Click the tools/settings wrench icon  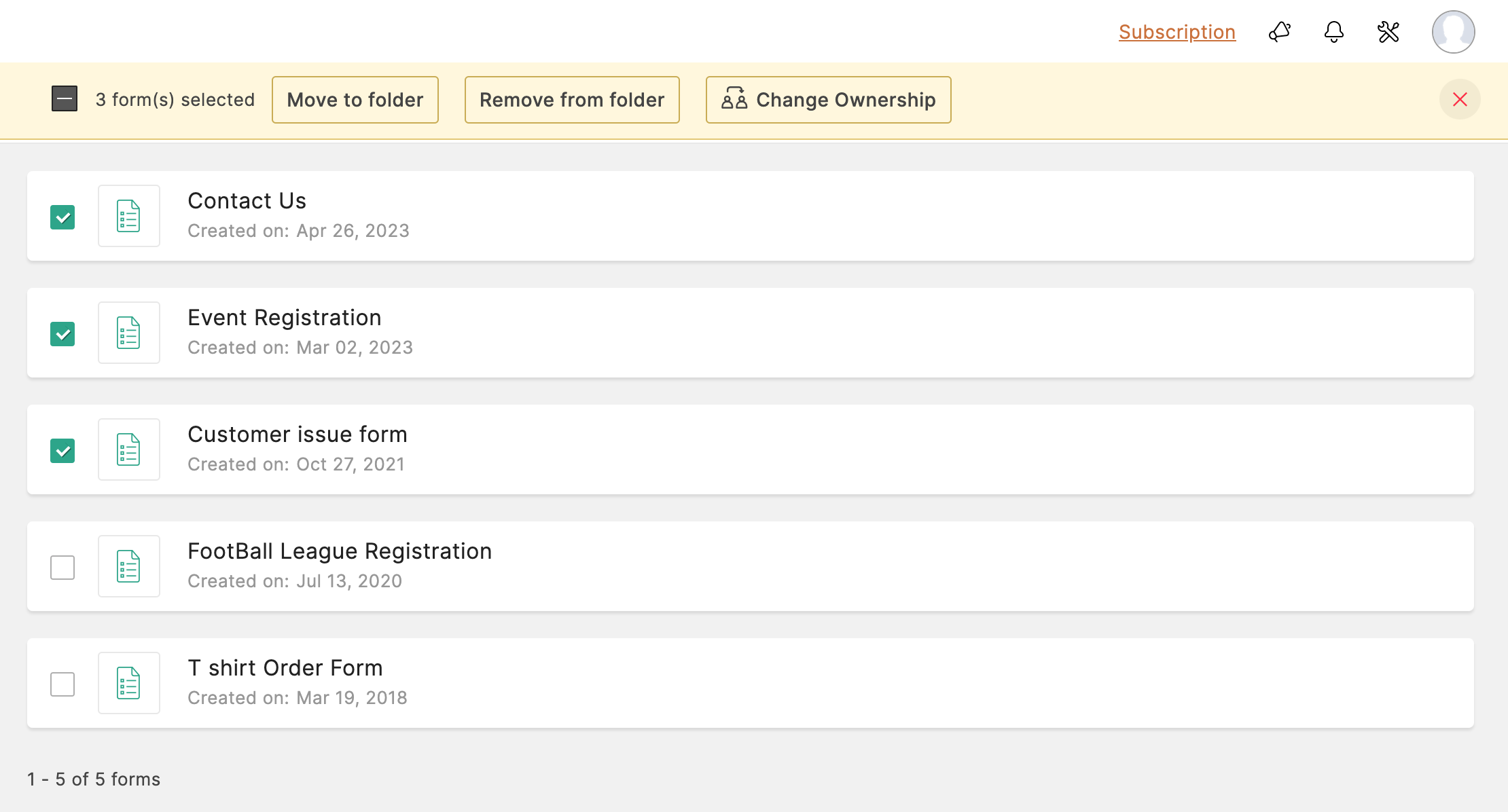coord(1388,30)
